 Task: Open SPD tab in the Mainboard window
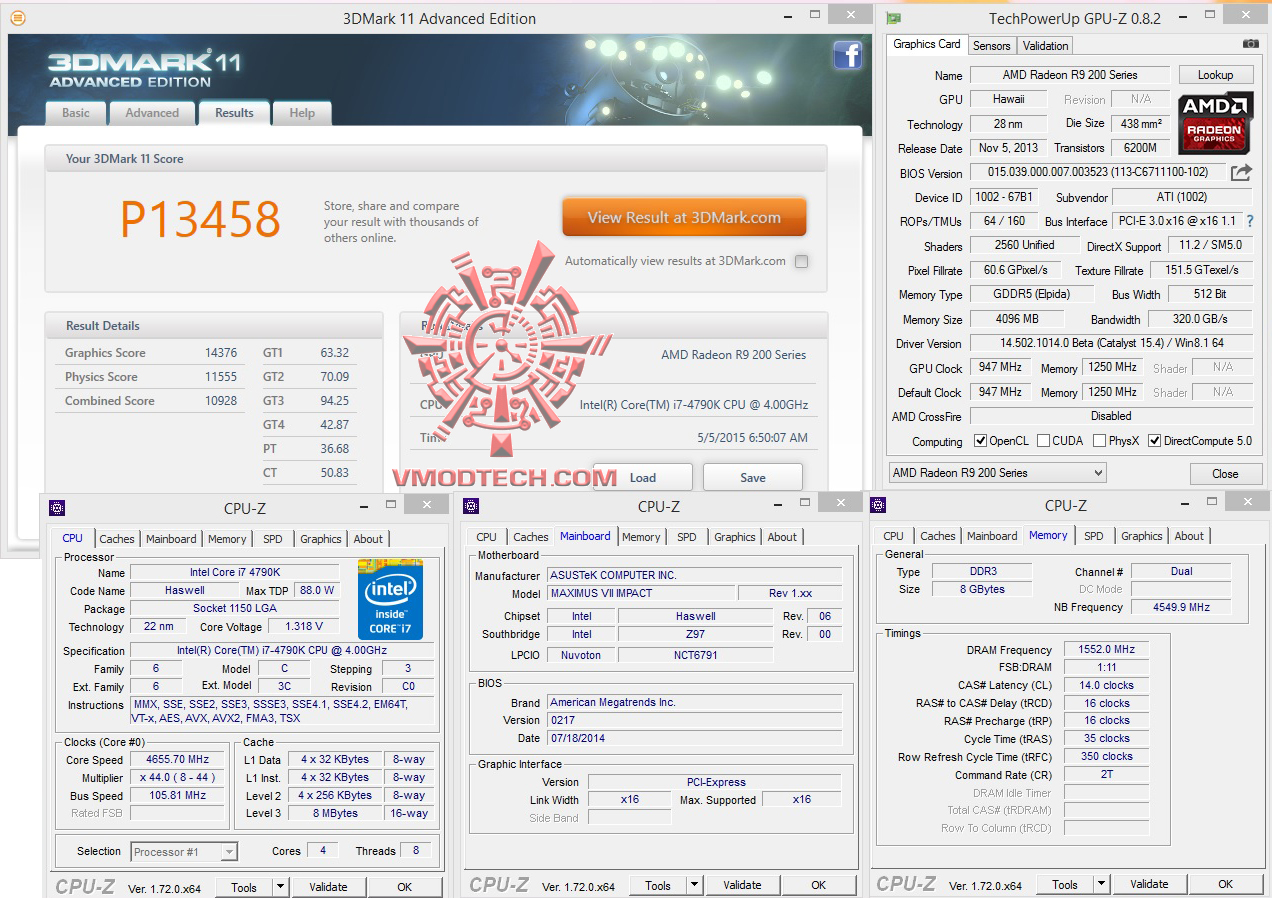click(x=686, y=537)
